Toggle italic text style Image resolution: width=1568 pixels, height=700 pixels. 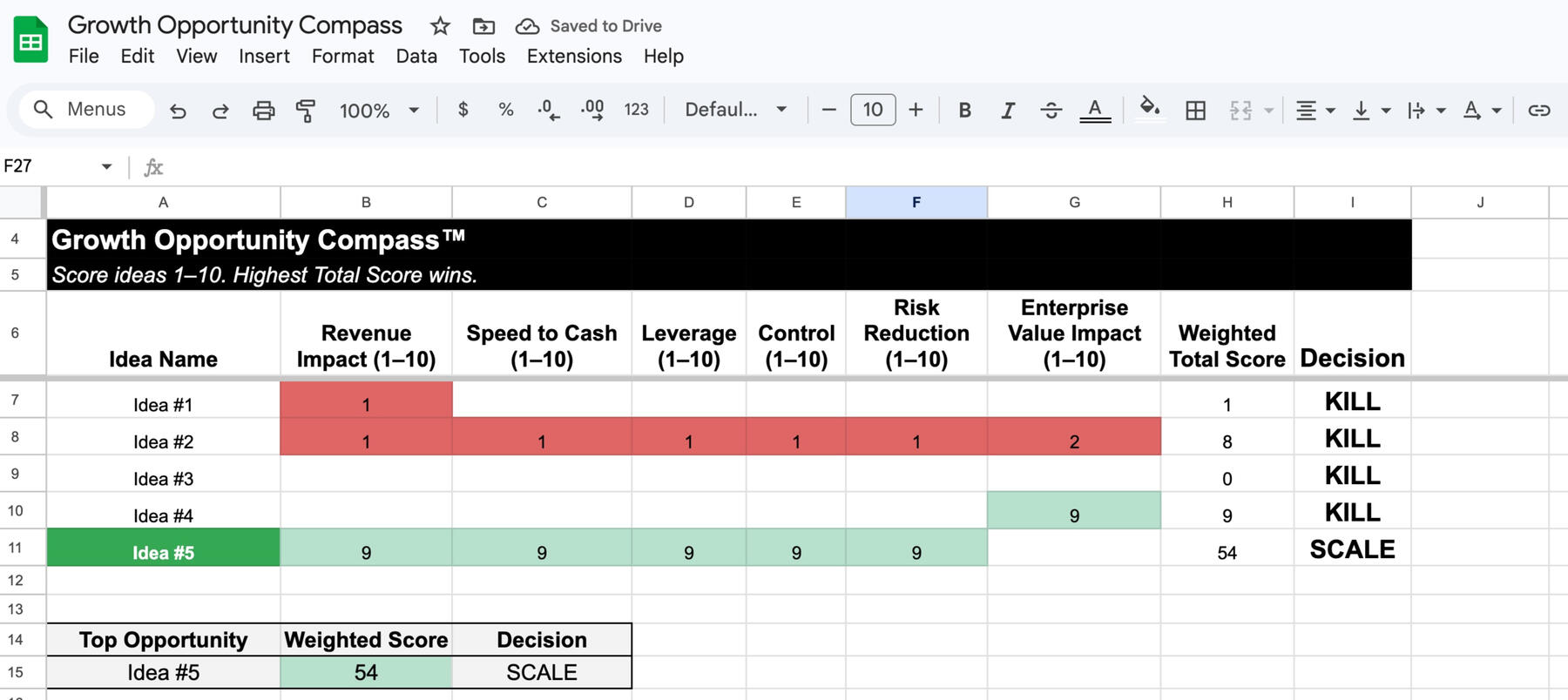[1008, 111]
